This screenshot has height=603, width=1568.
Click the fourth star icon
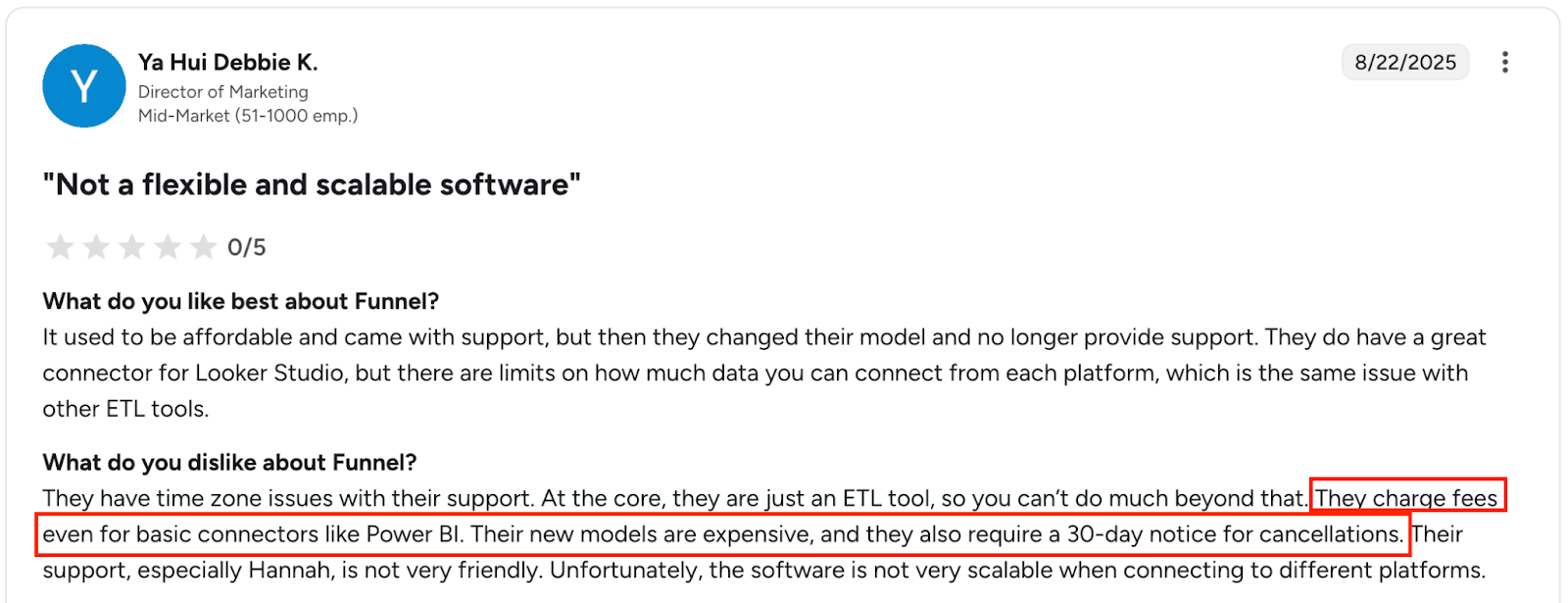click(x=169, y=248)
